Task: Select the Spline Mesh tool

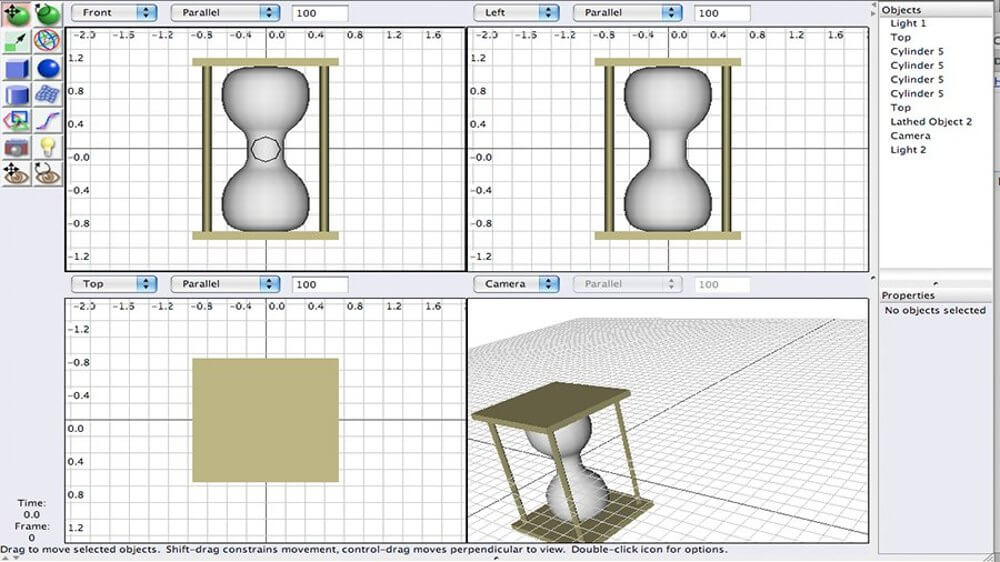Action: point(47,95)
